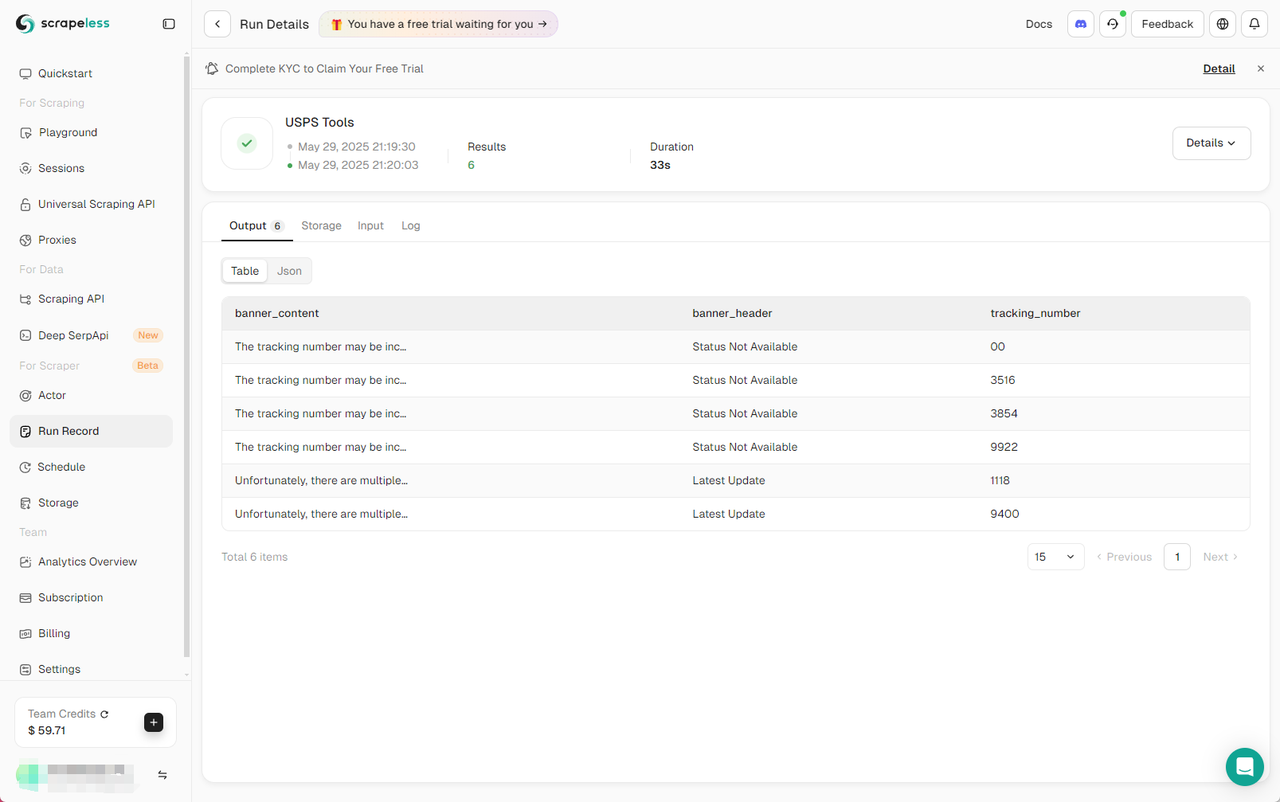
Task: Open Schedule in the sidebar
Action: pyautogui.click(x=91, y=467)
